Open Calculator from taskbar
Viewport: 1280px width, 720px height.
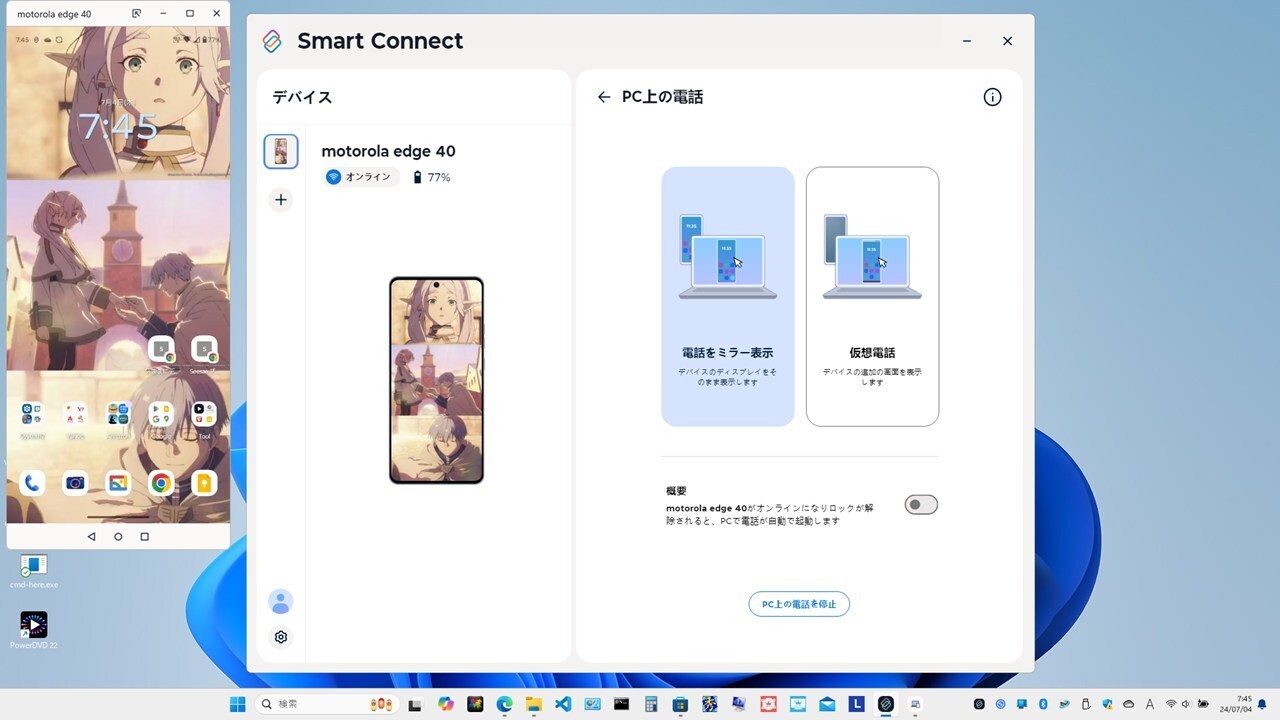(x=651, y=704)
